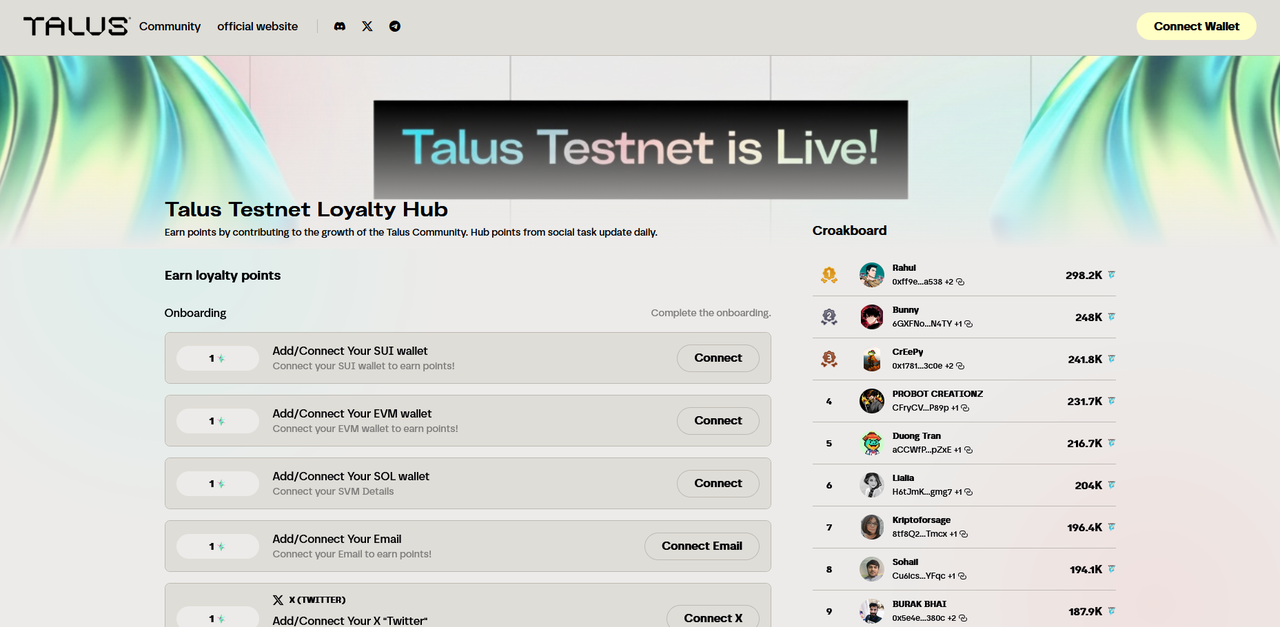Screen dimensions: 1280x627
Task: Open the Talus Discord link icon
Action: tap(339, 27)
